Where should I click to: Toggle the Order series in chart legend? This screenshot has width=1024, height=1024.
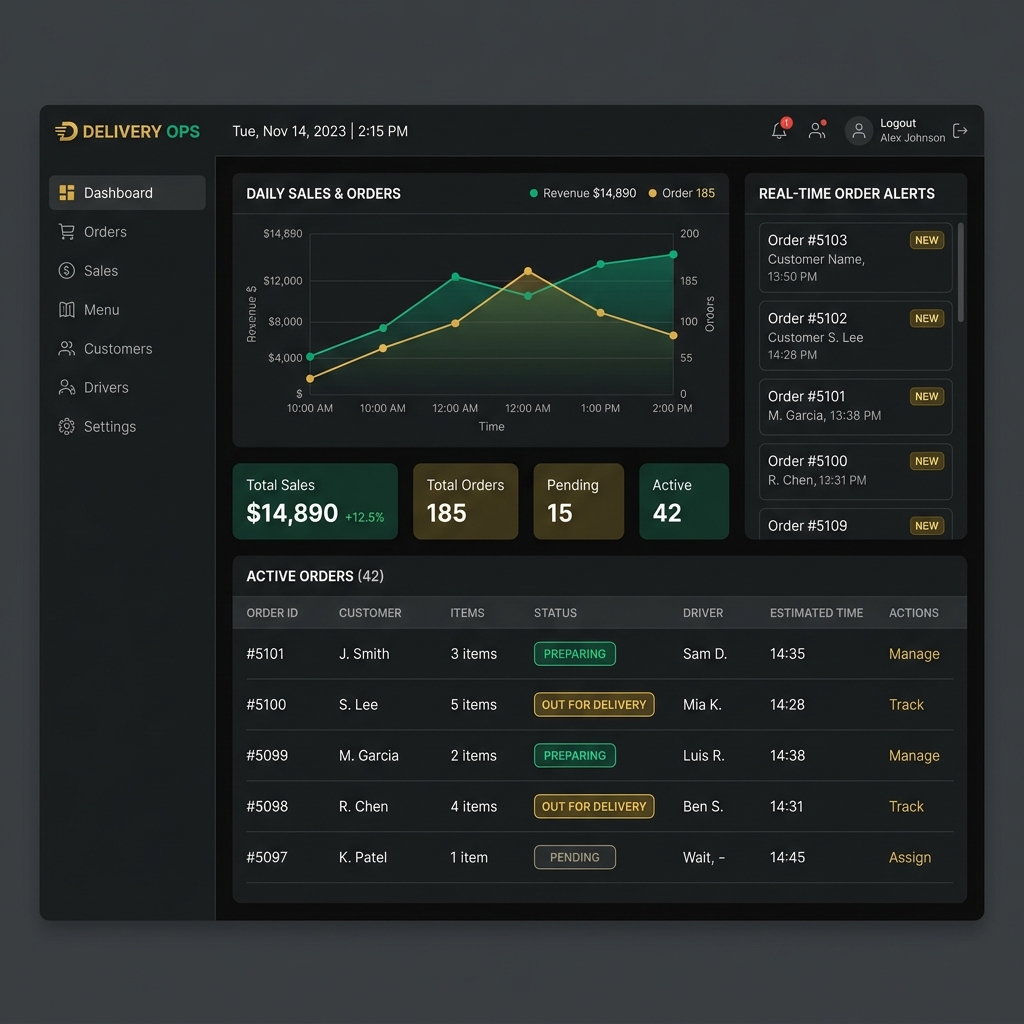(x=682, y=194)
